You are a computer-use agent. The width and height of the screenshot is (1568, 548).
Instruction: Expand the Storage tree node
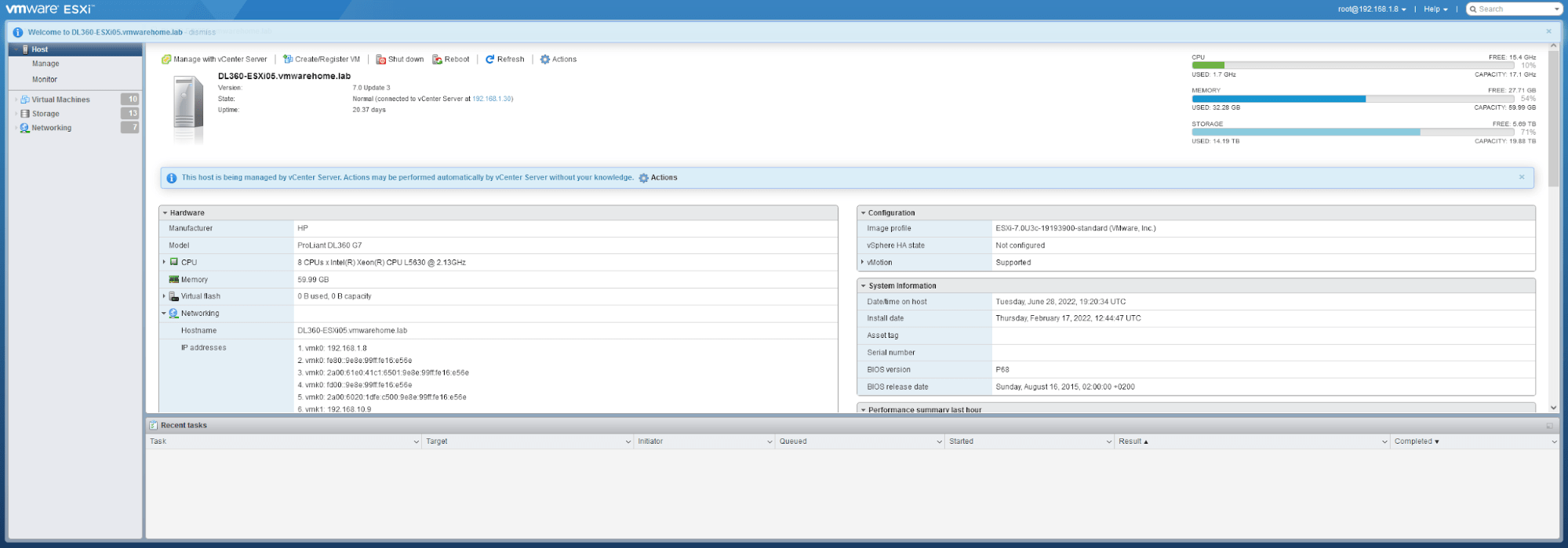pyautogui.click(x=16, y=114)
